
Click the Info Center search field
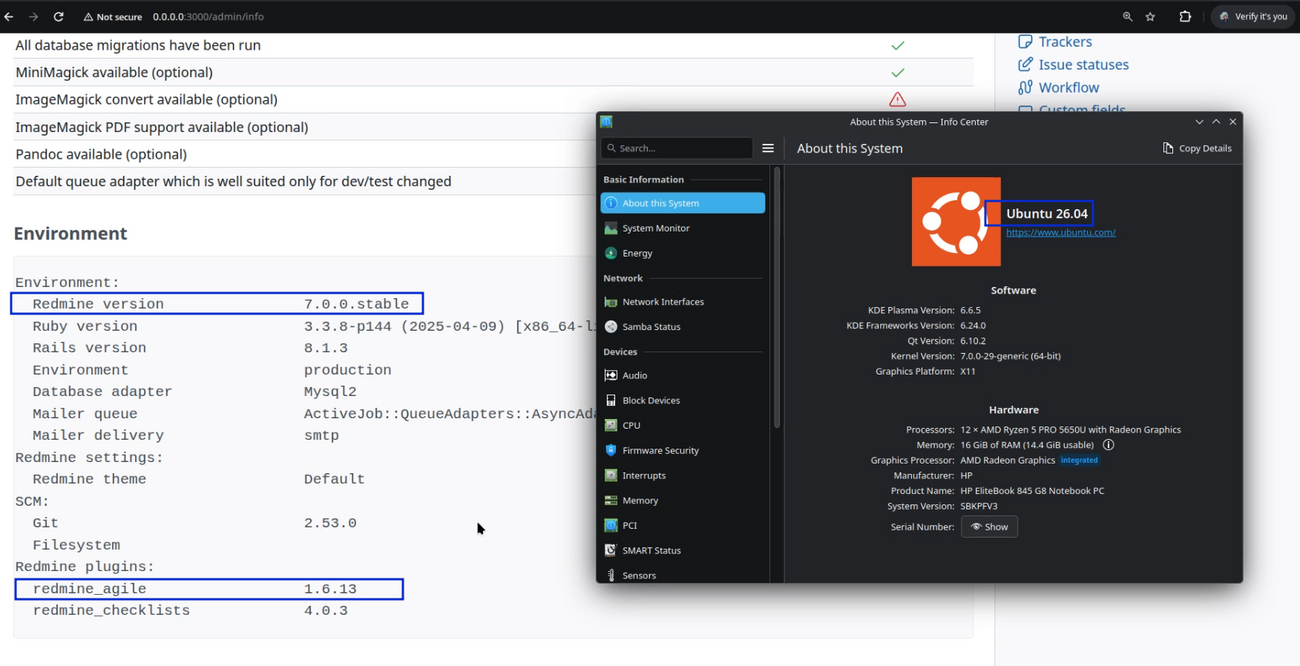click(676, 148)
